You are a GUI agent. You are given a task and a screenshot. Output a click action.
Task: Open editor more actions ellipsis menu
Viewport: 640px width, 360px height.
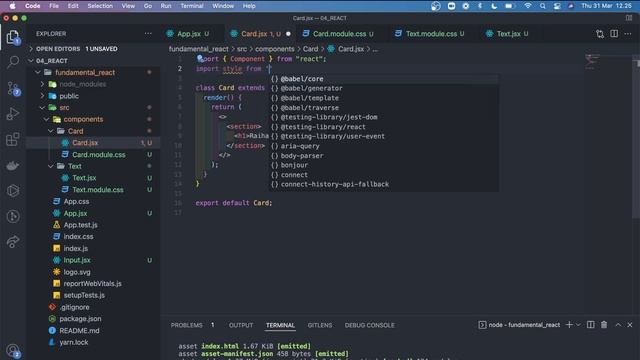point(628,33)
